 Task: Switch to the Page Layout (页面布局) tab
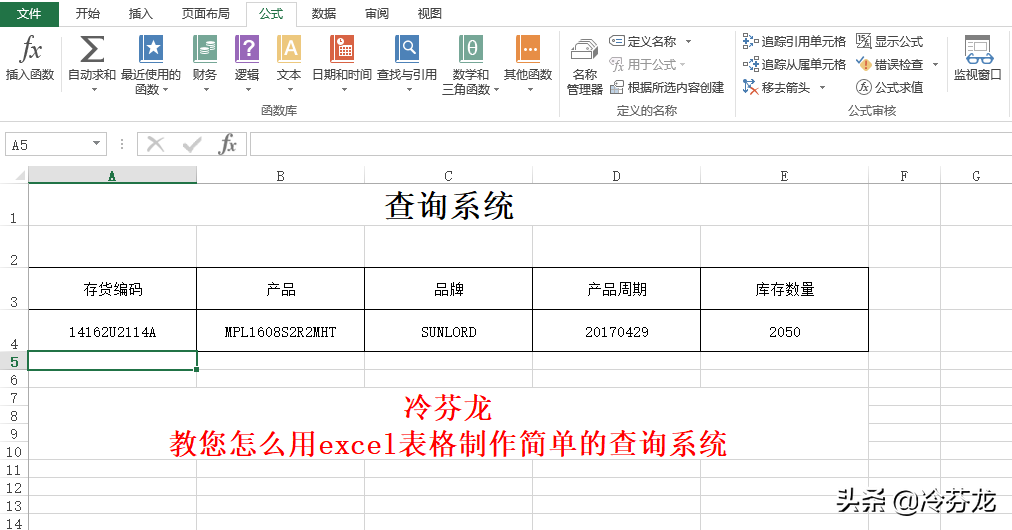205,14
